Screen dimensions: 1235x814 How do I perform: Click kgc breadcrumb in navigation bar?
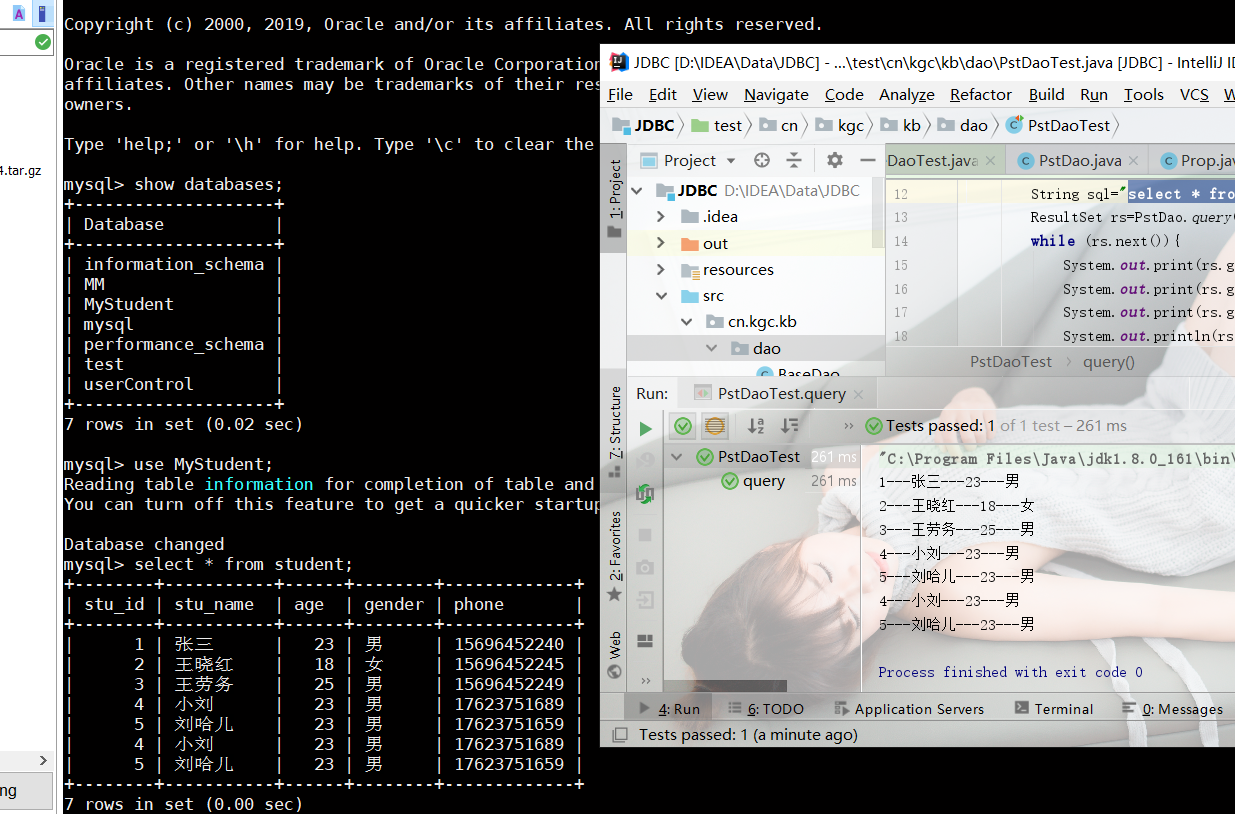[840, 125]
